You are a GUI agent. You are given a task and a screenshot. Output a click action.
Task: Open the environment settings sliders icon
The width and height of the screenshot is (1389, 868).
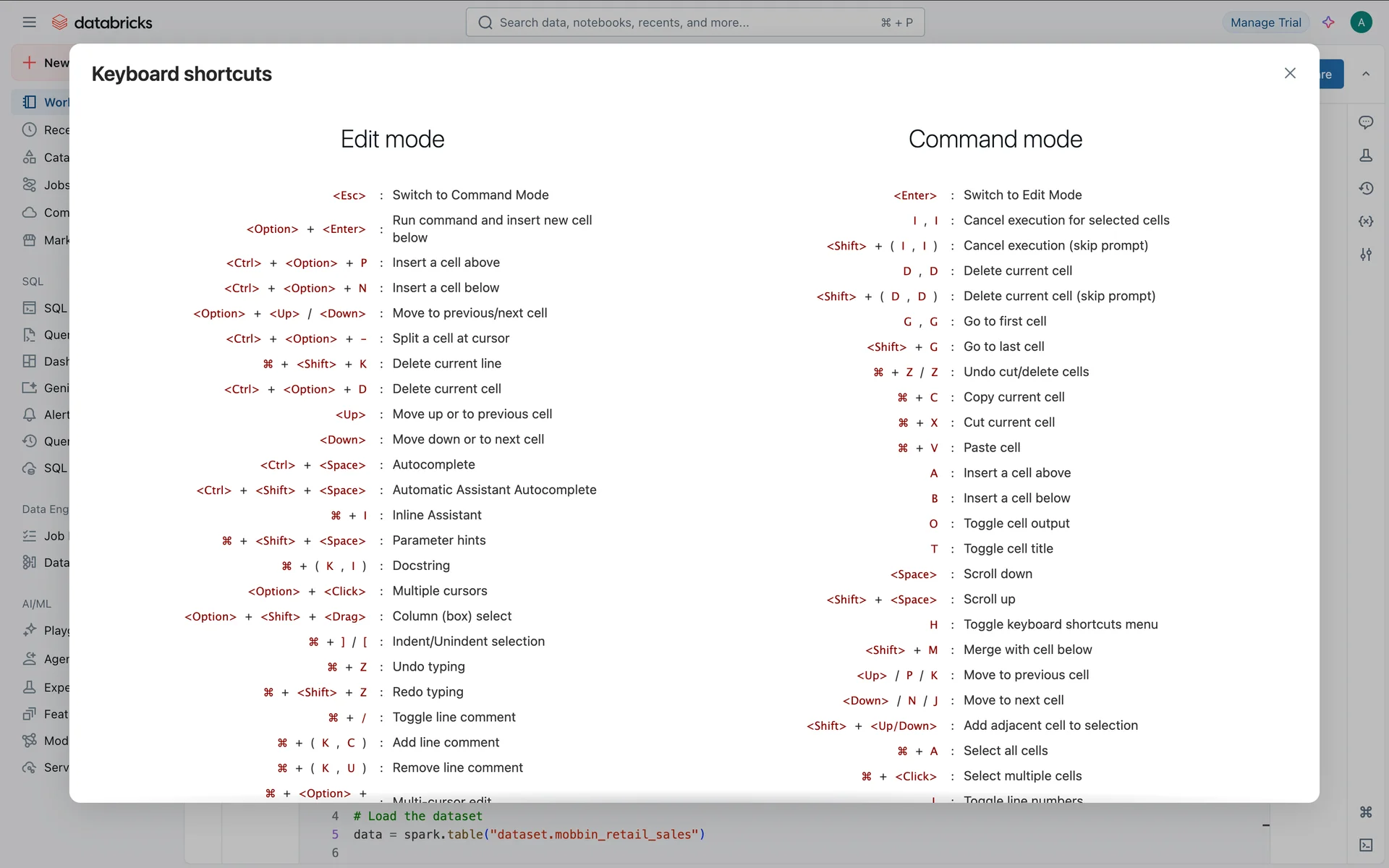pos(1365,254)
